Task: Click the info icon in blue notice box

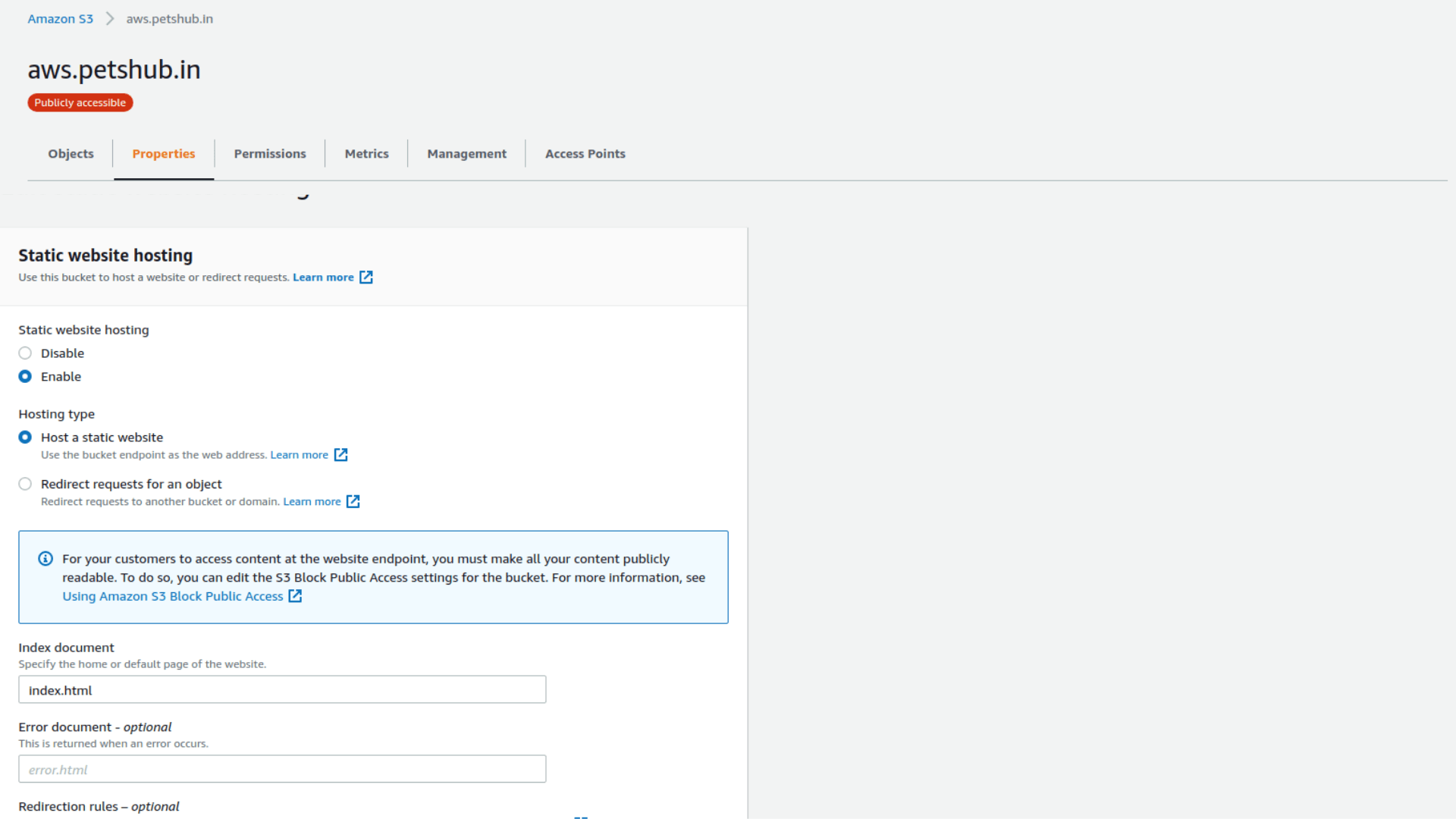Action: point(45,559)
